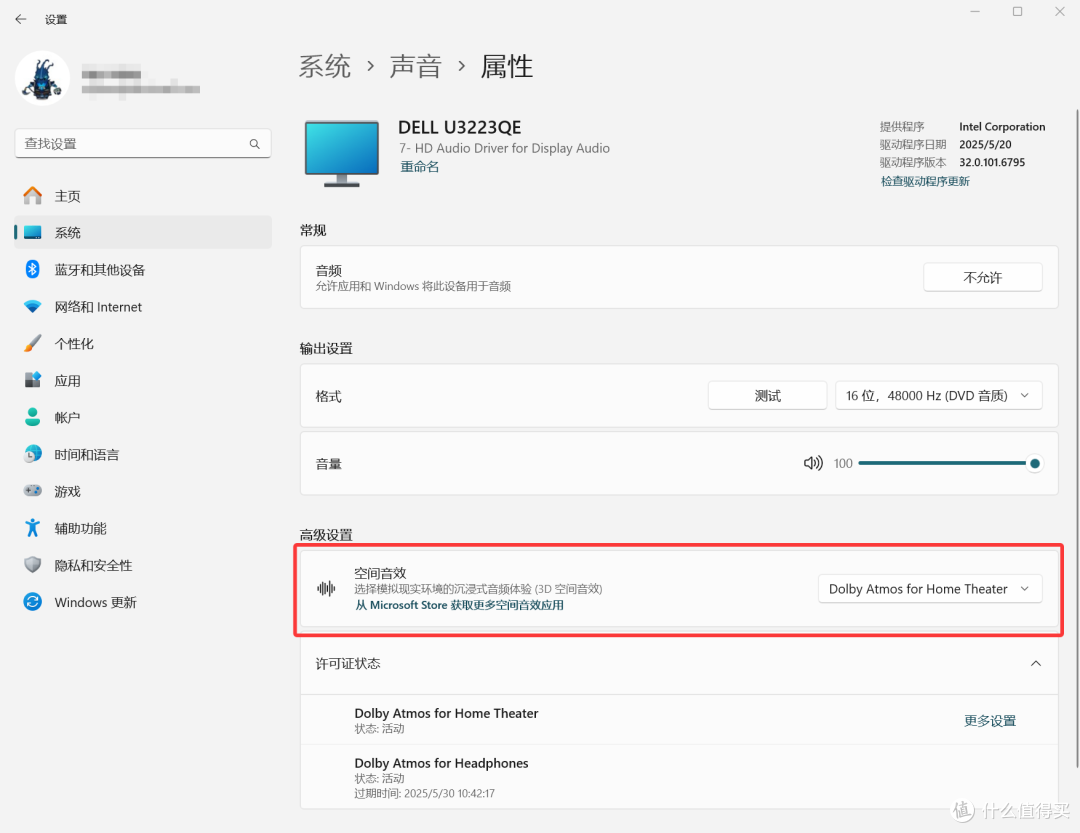Image resolution: width=1080 pixels, height=833 pixels.
Task: Click the 声音 breadcrumb
Action: pyautogui.click(x=415, y=67)
